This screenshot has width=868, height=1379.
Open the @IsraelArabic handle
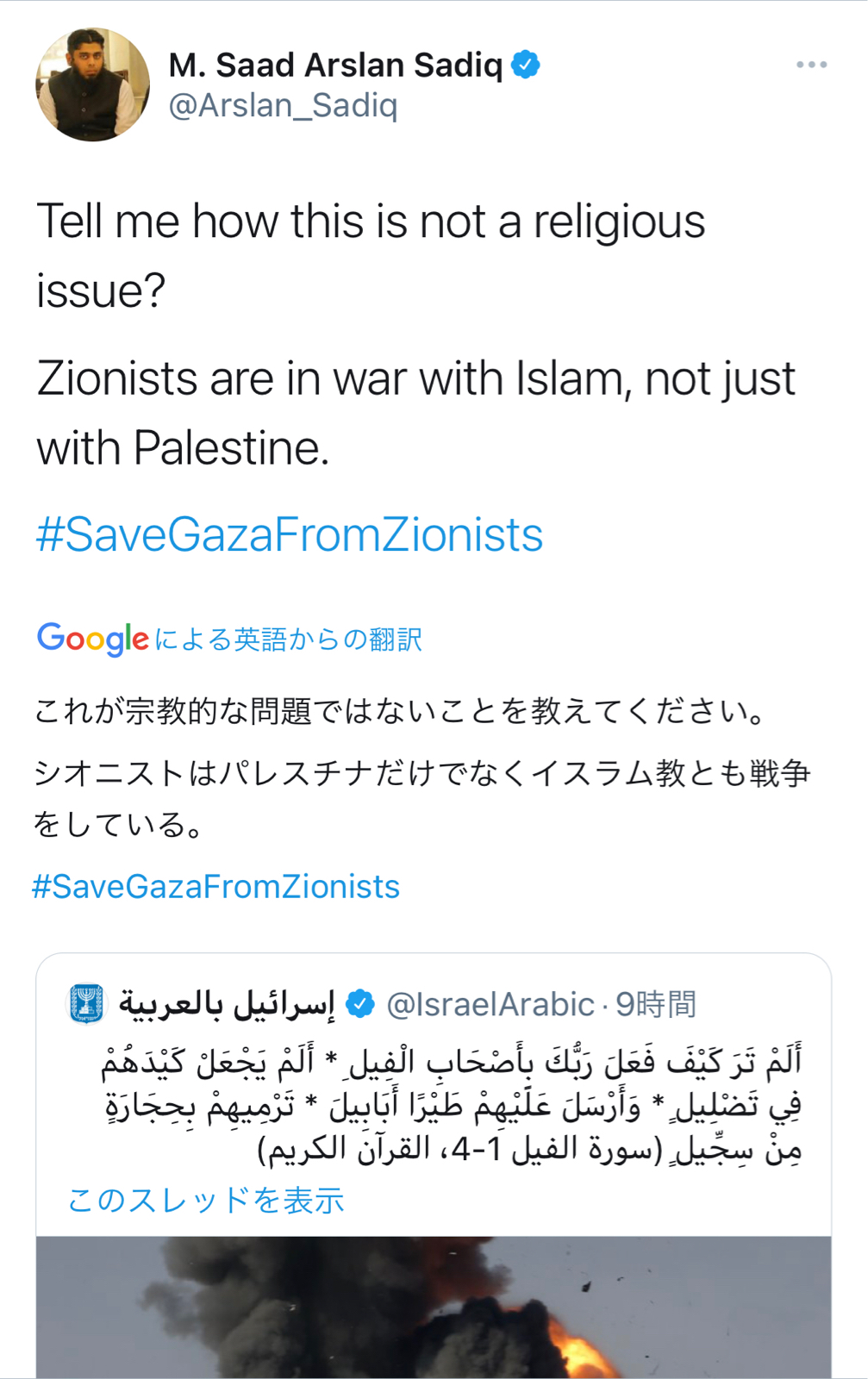click(x=490, y=1005)
